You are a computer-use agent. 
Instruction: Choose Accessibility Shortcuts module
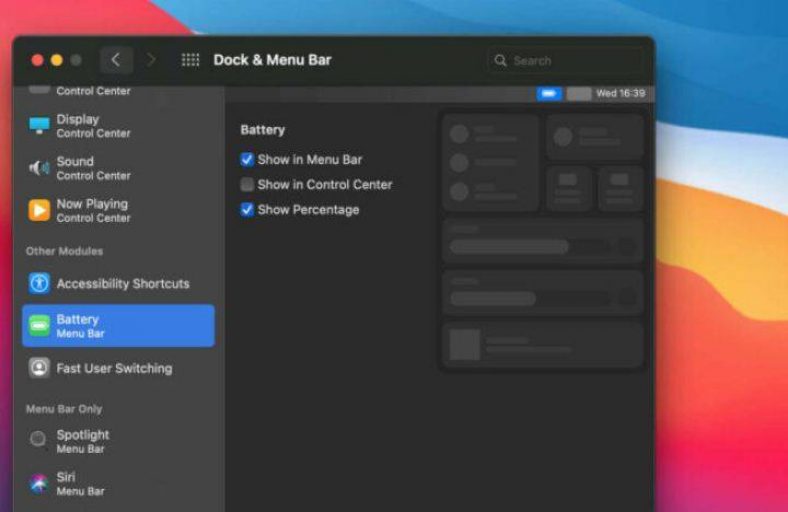119,283
